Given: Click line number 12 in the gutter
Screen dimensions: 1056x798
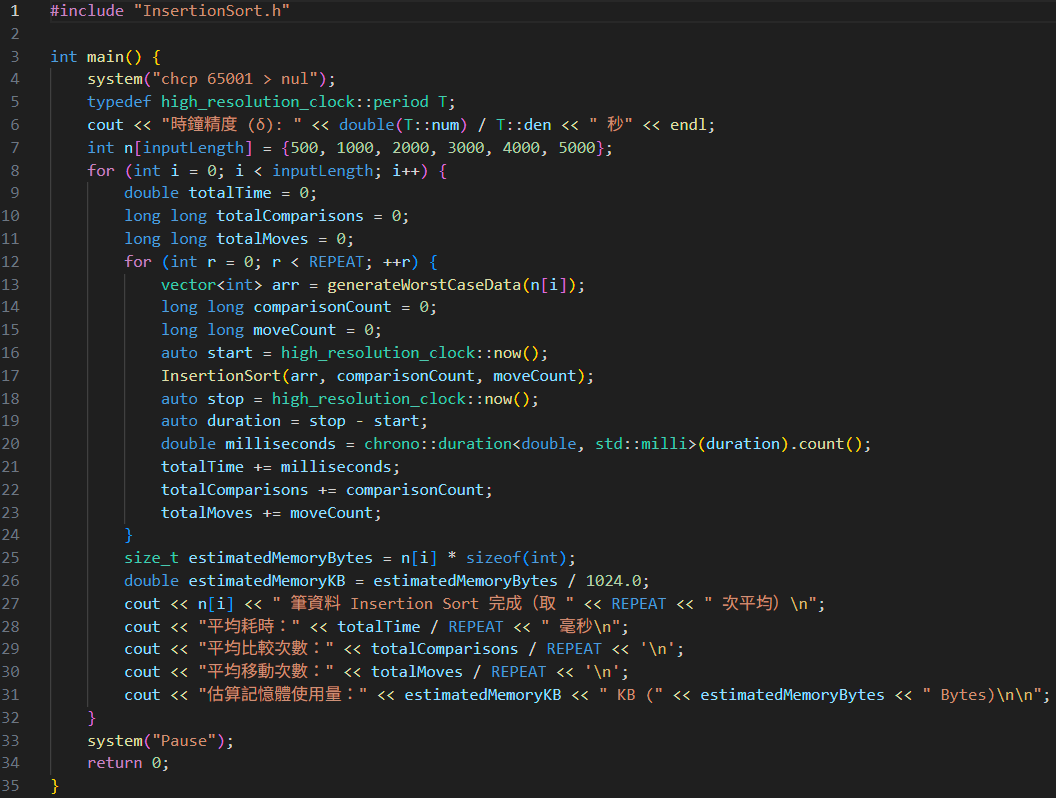Looking at the screenshot, I should pyautogui.click(x=10, y=261).
